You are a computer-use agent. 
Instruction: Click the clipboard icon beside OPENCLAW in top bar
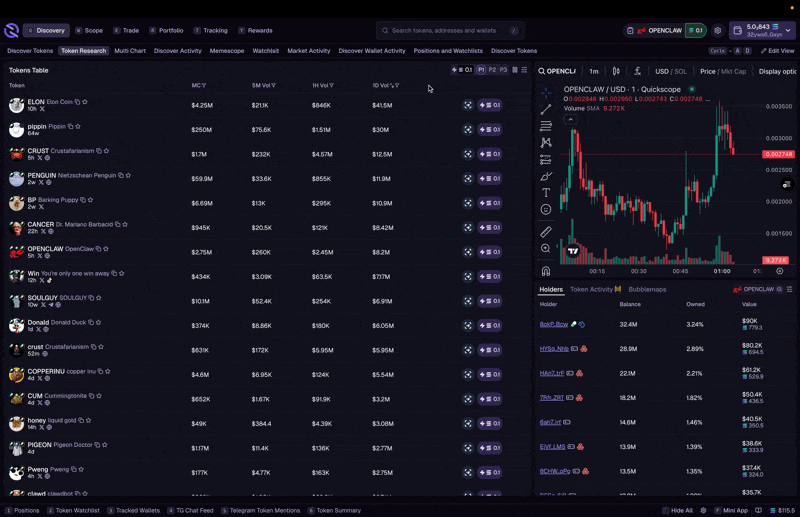point(630,31)
